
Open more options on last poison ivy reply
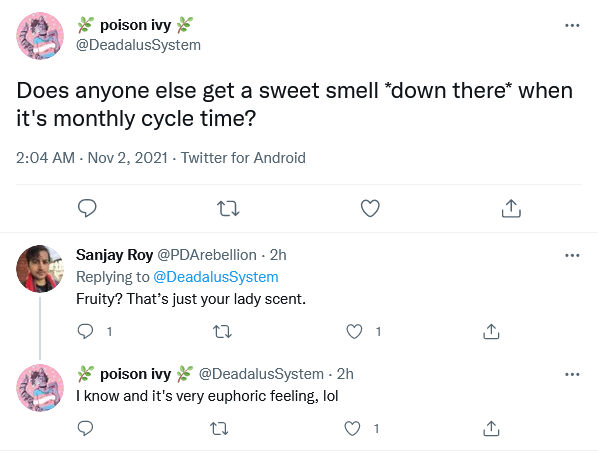click(572, 374)
